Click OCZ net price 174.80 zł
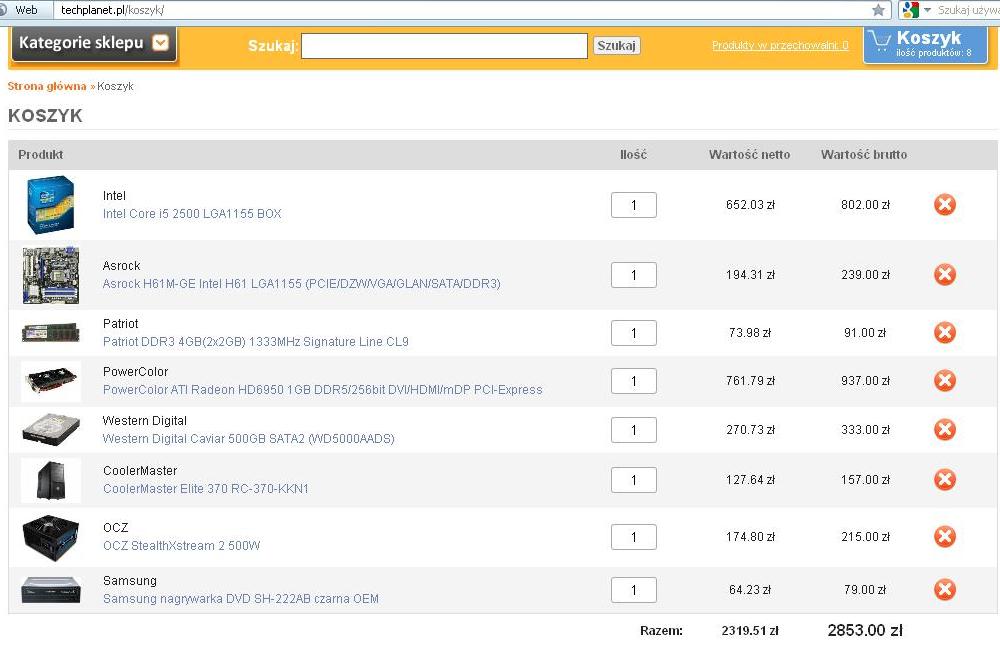Image resolution: width=1000 pixels, height=653 pixels. (x=750, y=537)
